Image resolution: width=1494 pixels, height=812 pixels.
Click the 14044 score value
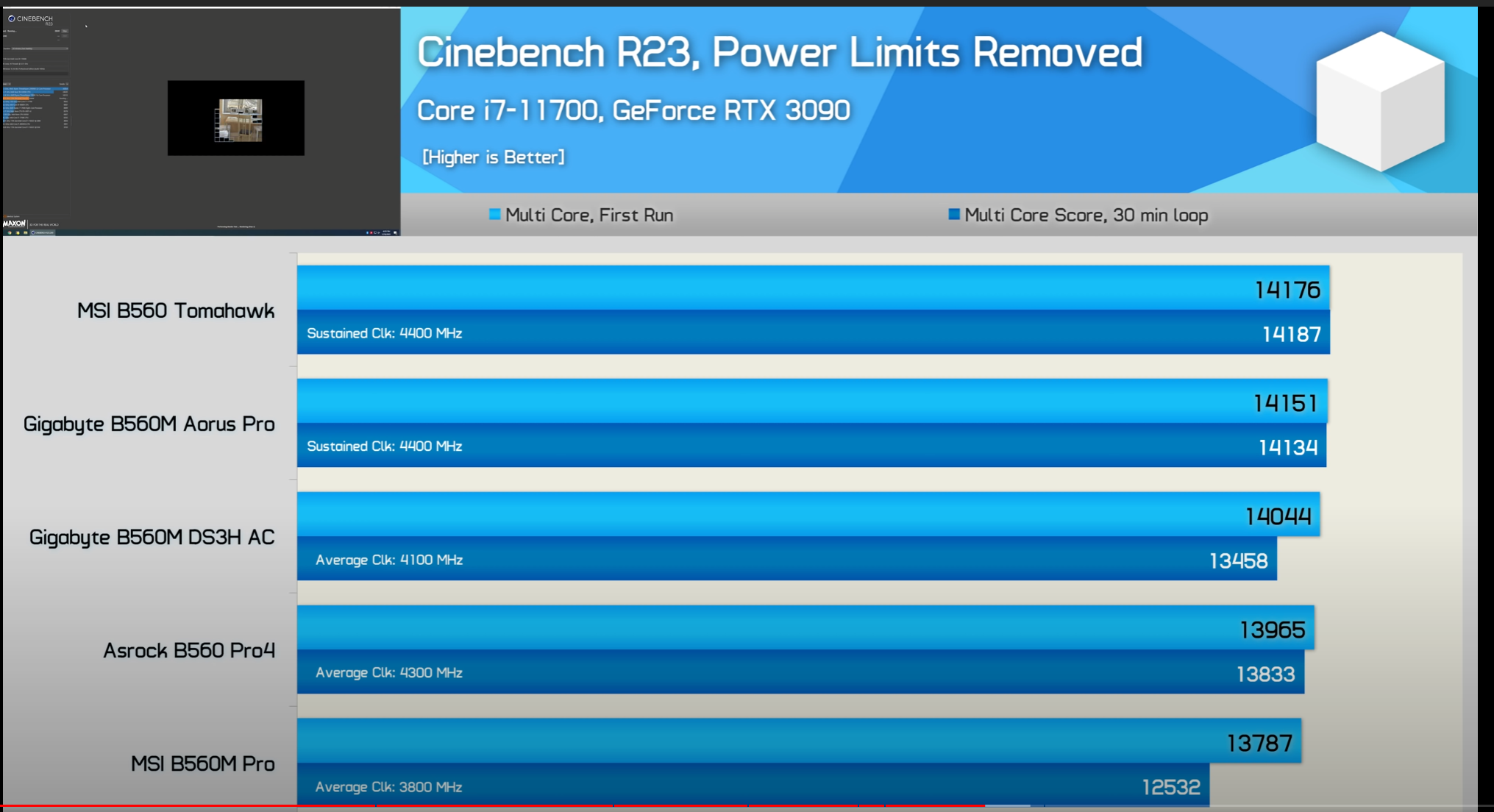pyautogui.click(x=1278, y=516)
